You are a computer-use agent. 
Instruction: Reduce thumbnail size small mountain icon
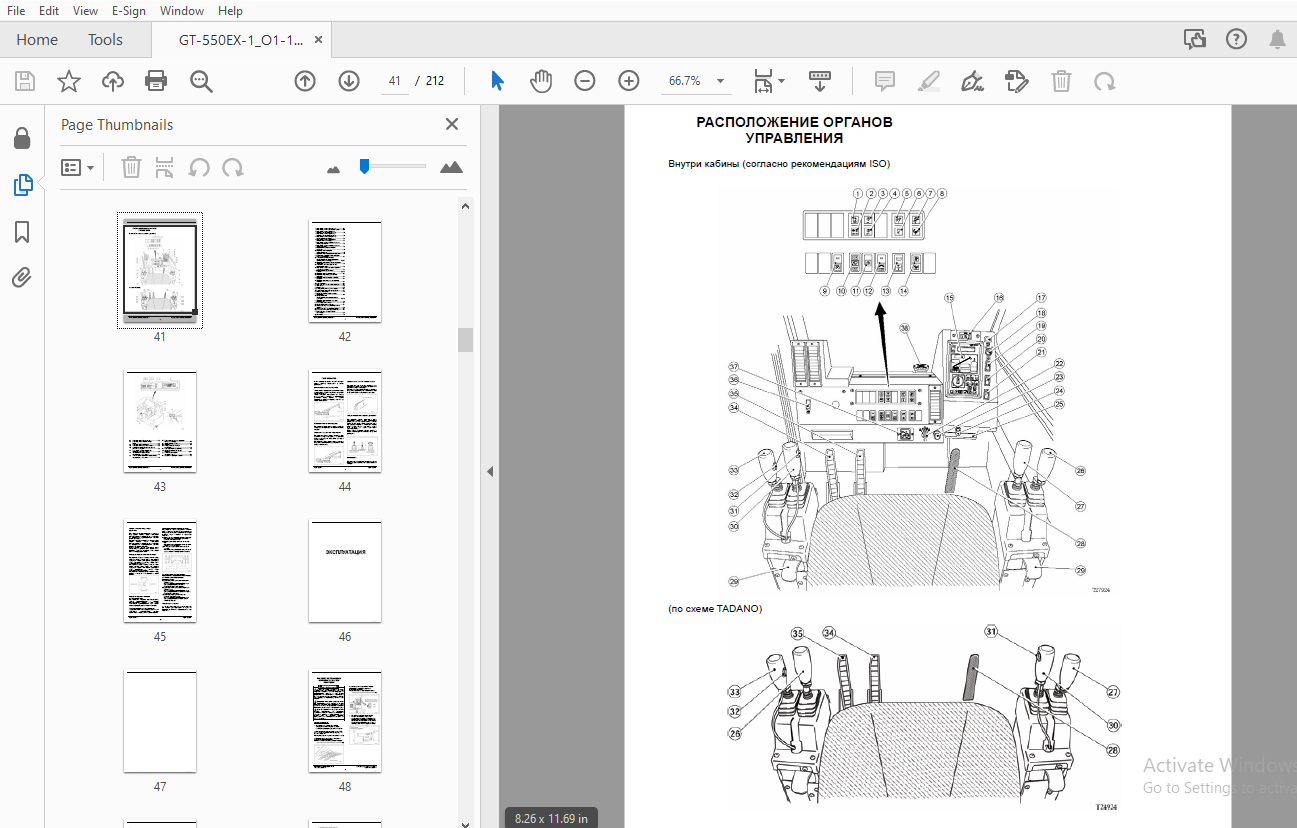pos(334,169)
